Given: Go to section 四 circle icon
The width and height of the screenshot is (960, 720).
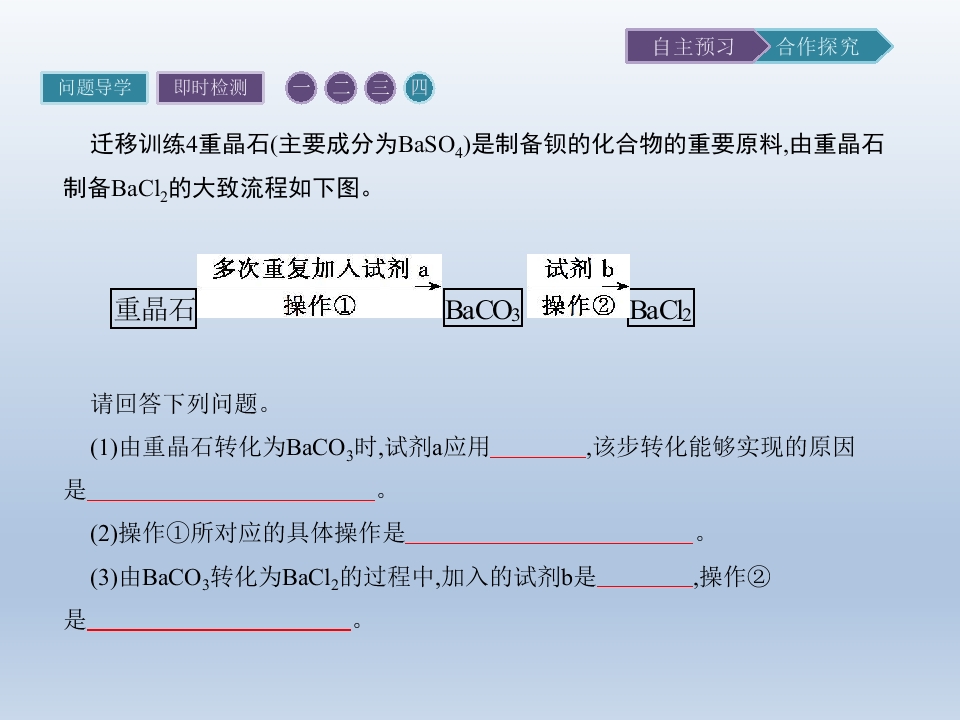Looking at the screenshot, I should [419, 88].
